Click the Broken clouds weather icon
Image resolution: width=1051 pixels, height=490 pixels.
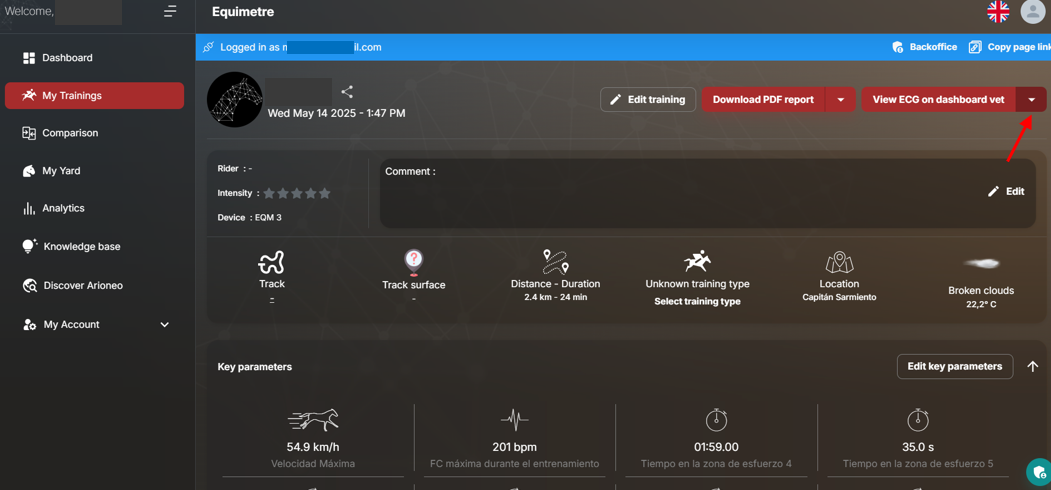pos(981,263)
